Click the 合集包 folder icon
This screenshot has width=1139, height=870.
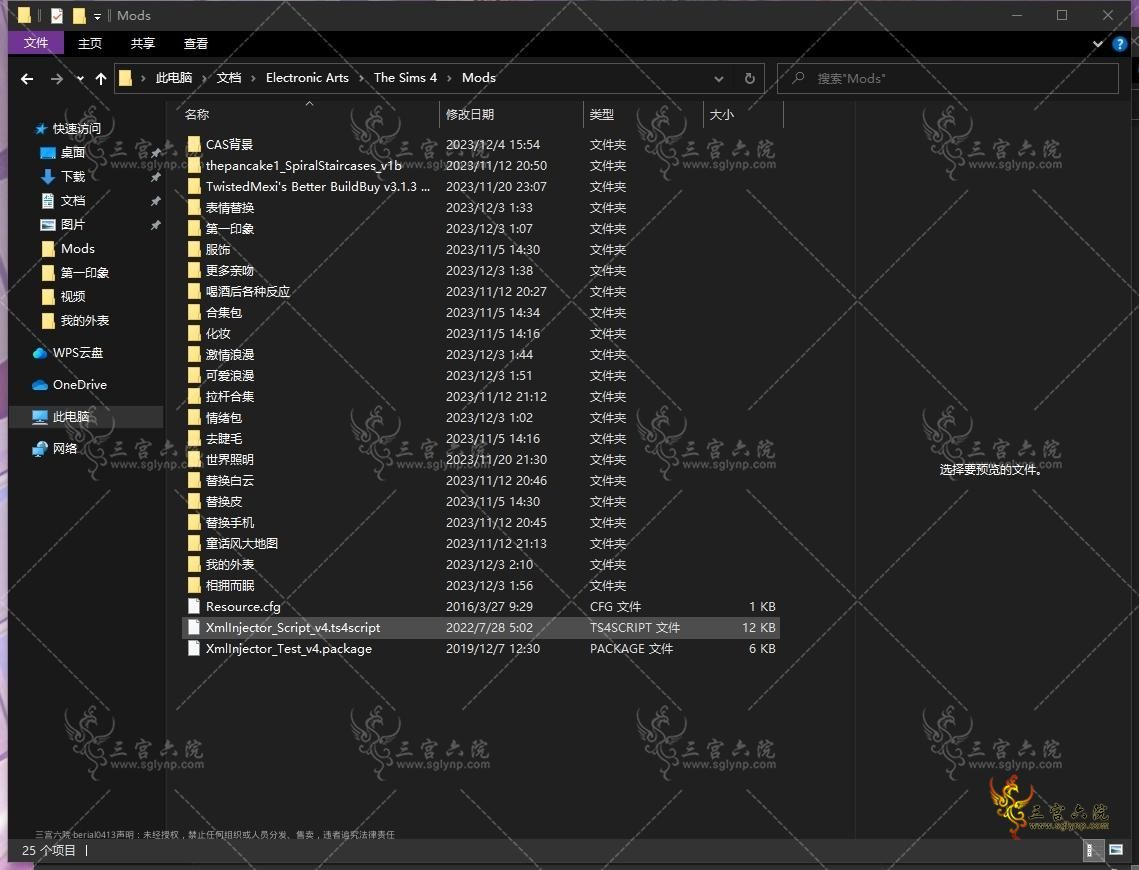pos(193,312)
